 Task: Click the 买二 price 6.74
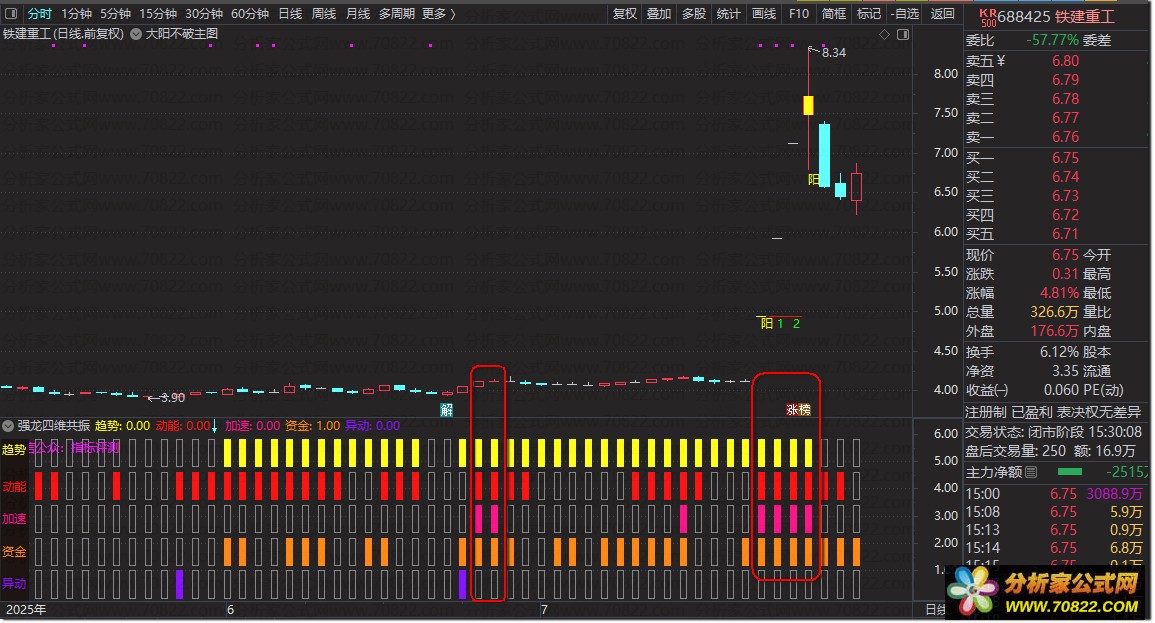point(1065,177)
